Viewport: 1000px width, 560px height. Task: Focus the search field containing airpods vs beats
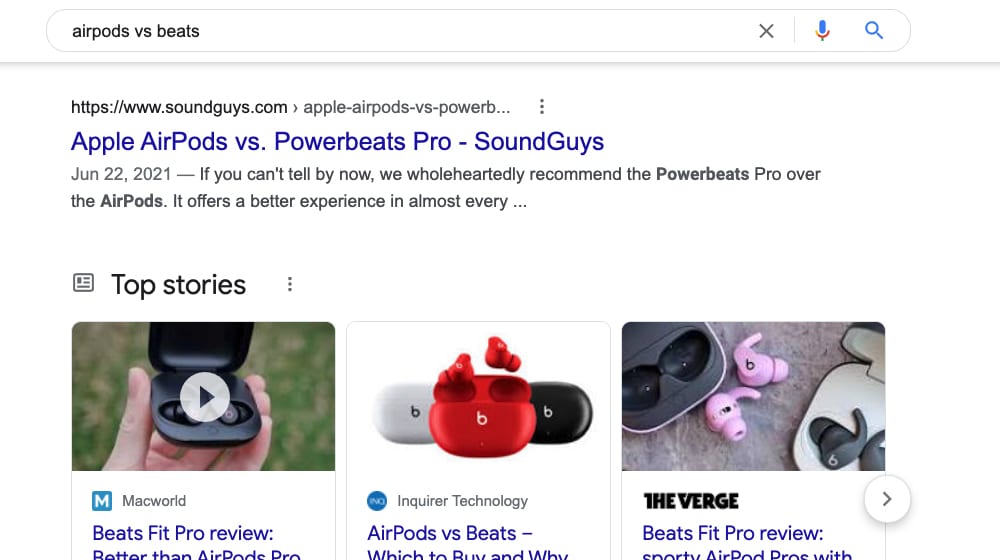tap(400, 31)
